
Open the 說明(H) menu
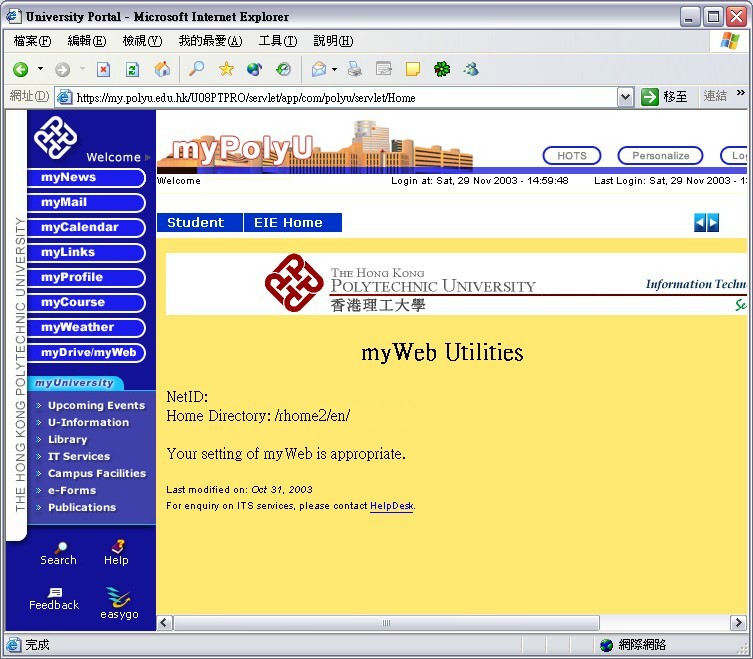tap(333, 41)
